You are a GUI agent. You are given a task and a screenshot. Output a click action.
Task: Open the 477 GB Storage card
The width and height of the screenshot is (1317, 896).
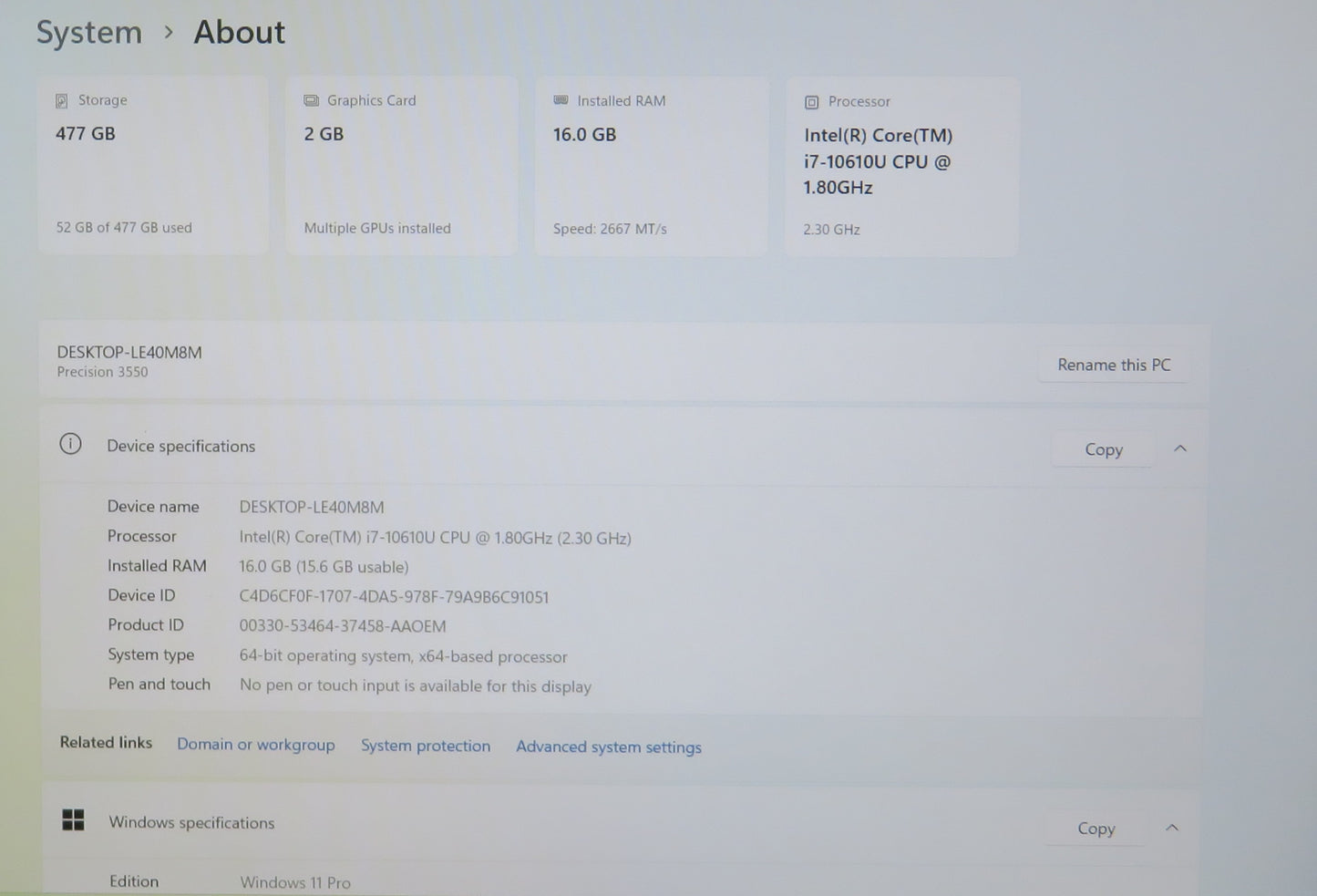click(x=153, y=164)
